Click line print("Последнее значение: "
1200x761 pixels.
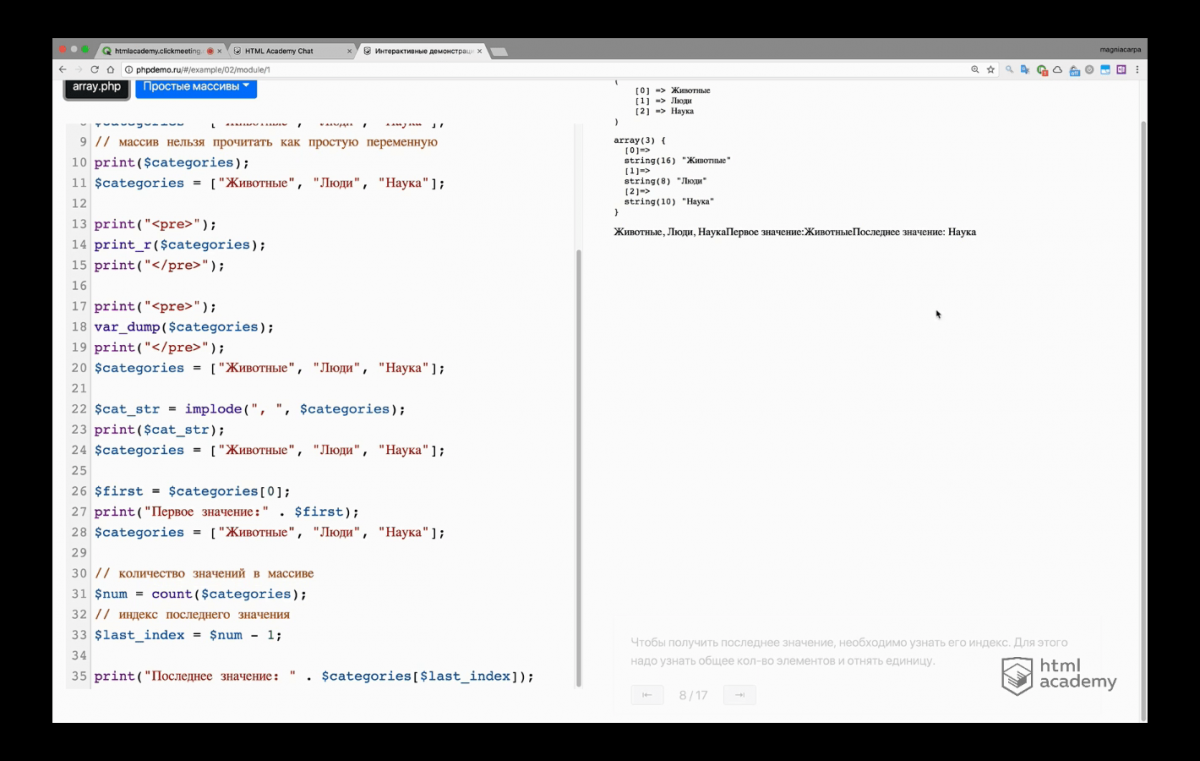pyautogui.click(x=314, y=676)
